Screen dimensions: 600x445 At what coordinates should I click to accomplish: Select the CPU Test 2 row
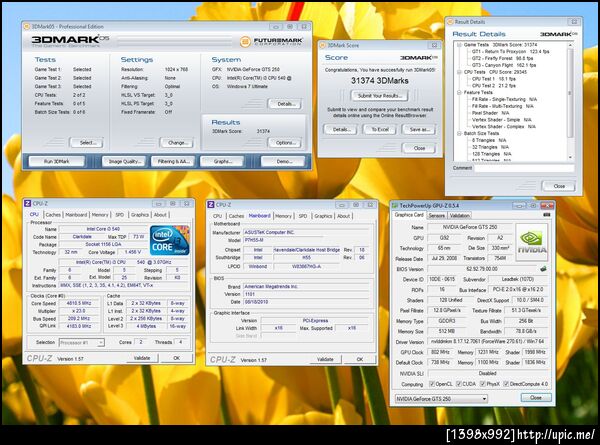pyautogui.click(x=494, y=86)
